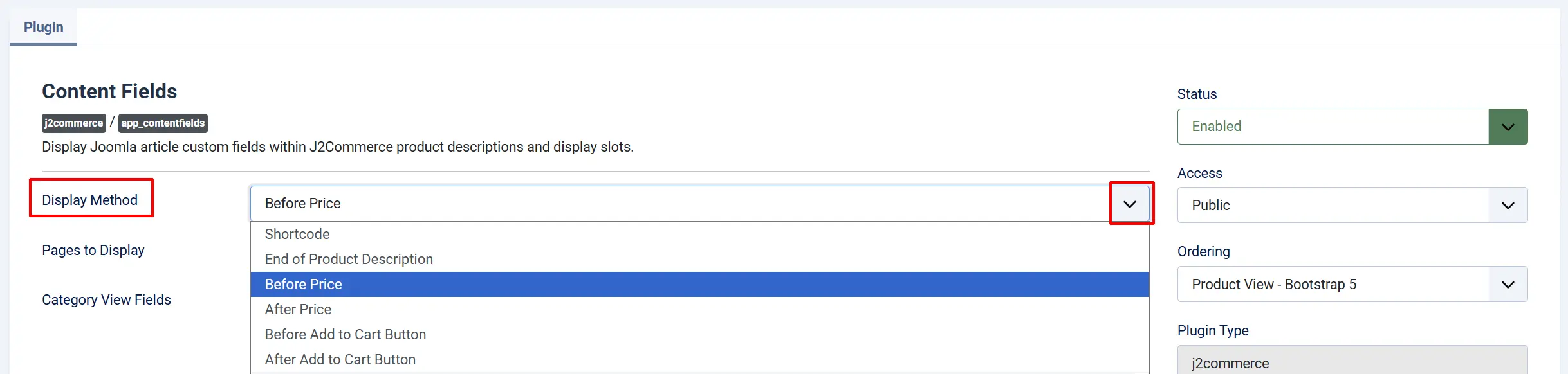The width and height of the screenshot is (1568, 374).
Task: Click the j2commerce badge label
Action: click(73, 123)
